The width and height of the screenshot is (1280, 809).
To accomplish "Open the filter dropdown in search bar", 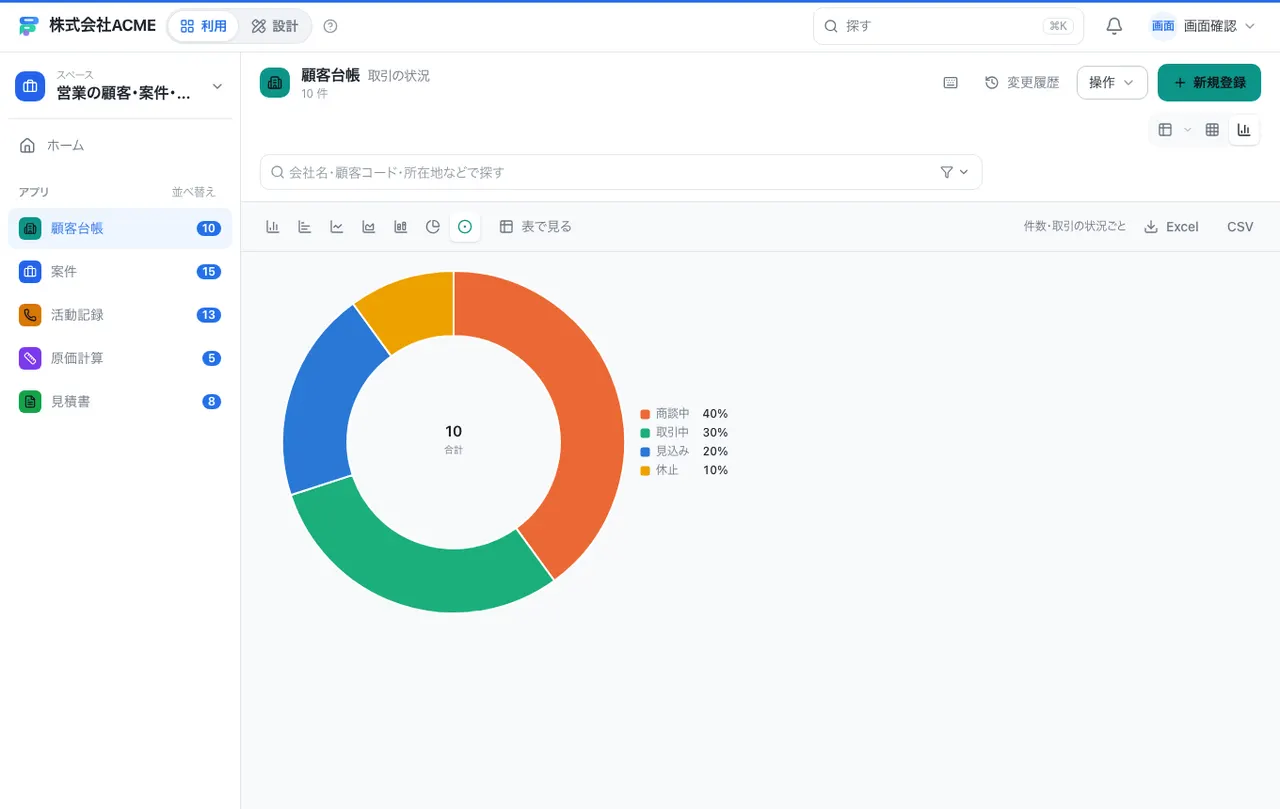I will (x=955, y=172).
